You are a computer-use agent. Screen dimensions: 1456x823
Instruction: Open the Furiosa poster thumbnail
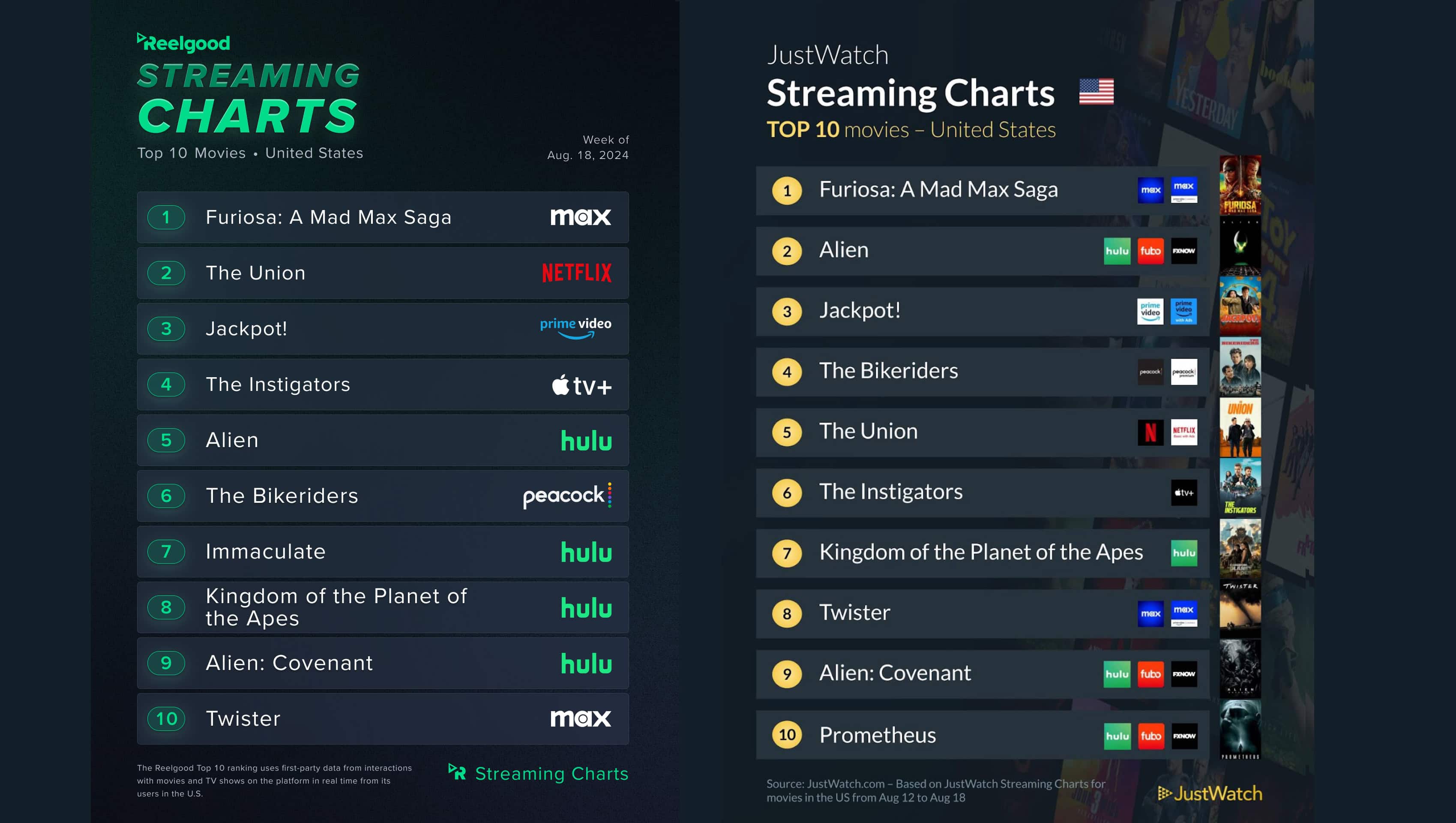tap(1240, 186)
